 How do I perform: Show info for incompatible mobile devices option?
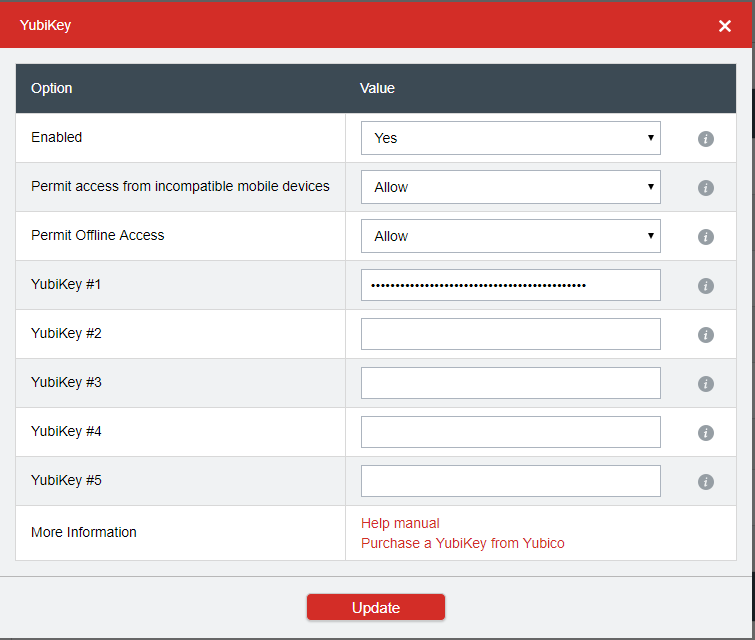(x=705, y=188)
